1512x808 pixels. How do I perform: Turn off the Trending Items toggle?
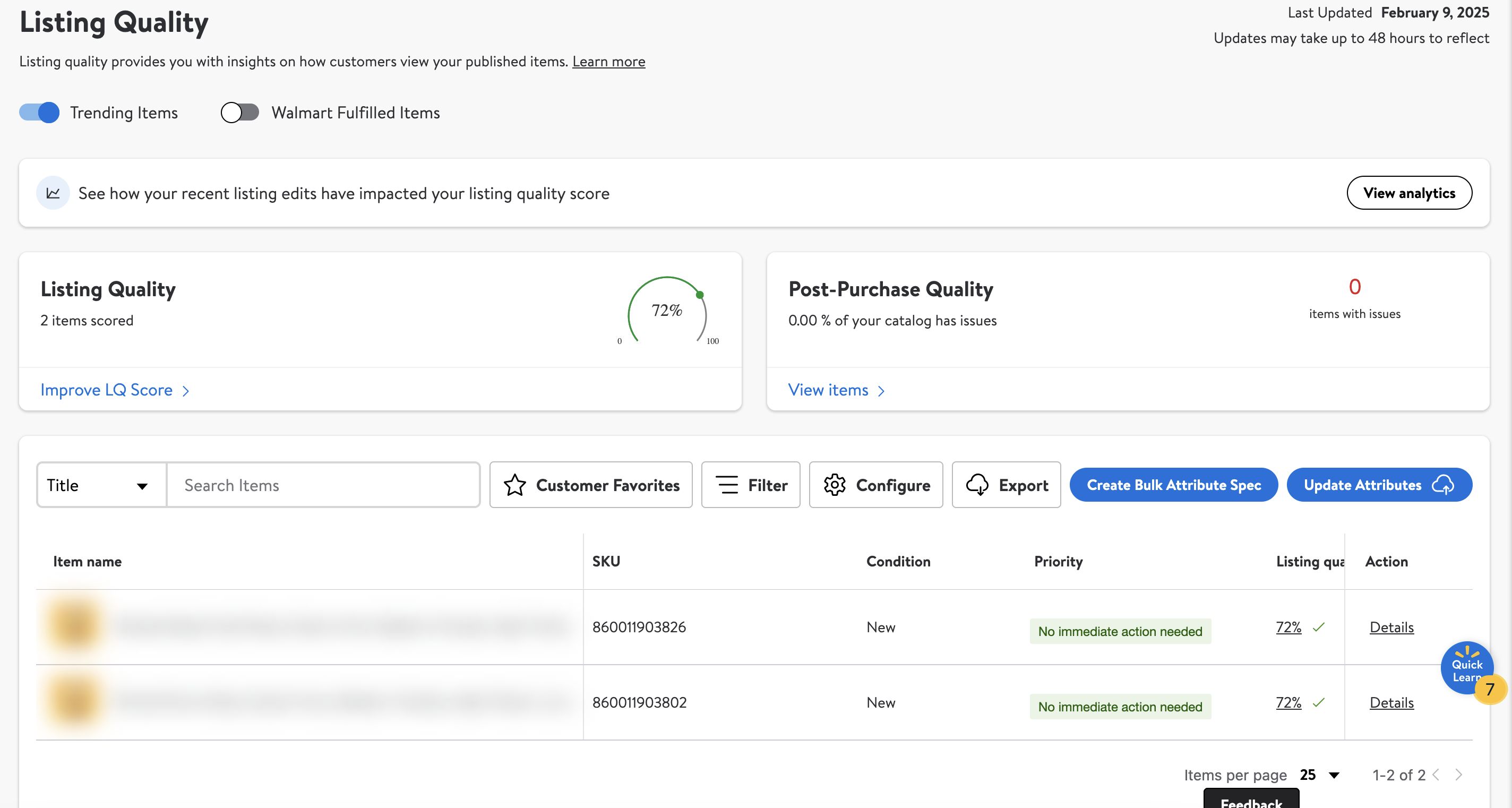39,113
